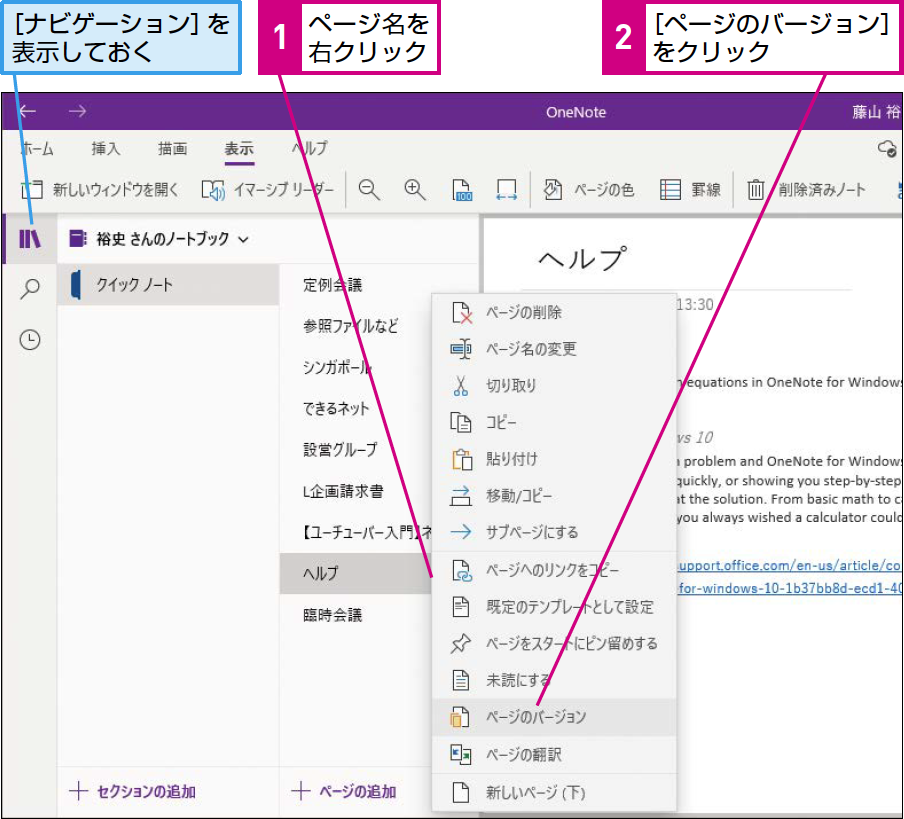
Task: Choose 未読にする menu item
Action: click(x=554, y=681)
